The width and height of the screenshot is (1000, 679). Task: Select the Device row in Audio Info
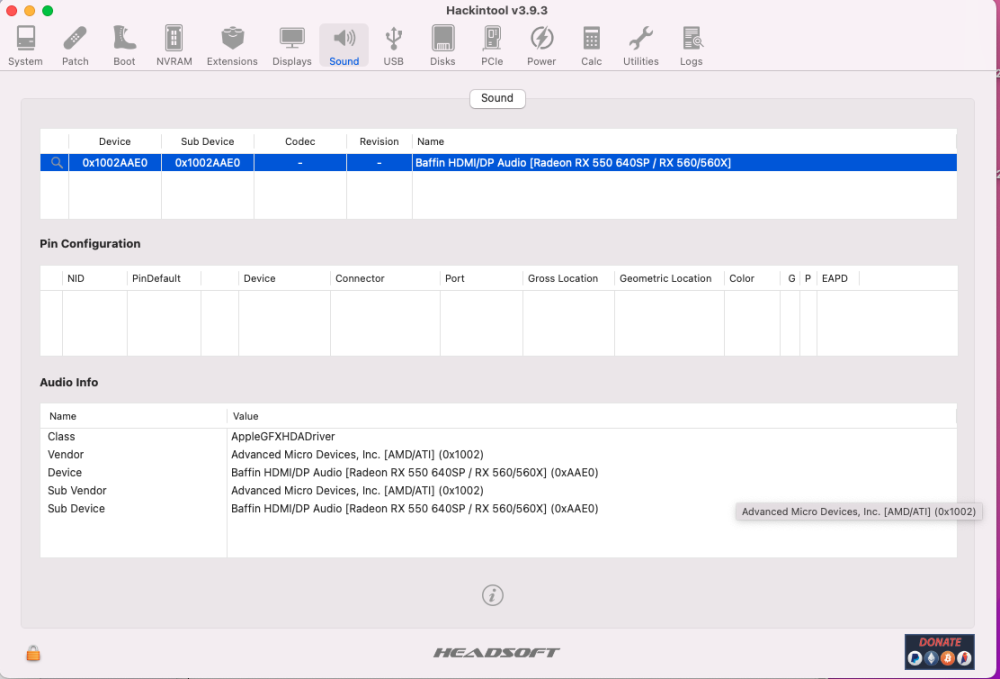pos(498,472)
